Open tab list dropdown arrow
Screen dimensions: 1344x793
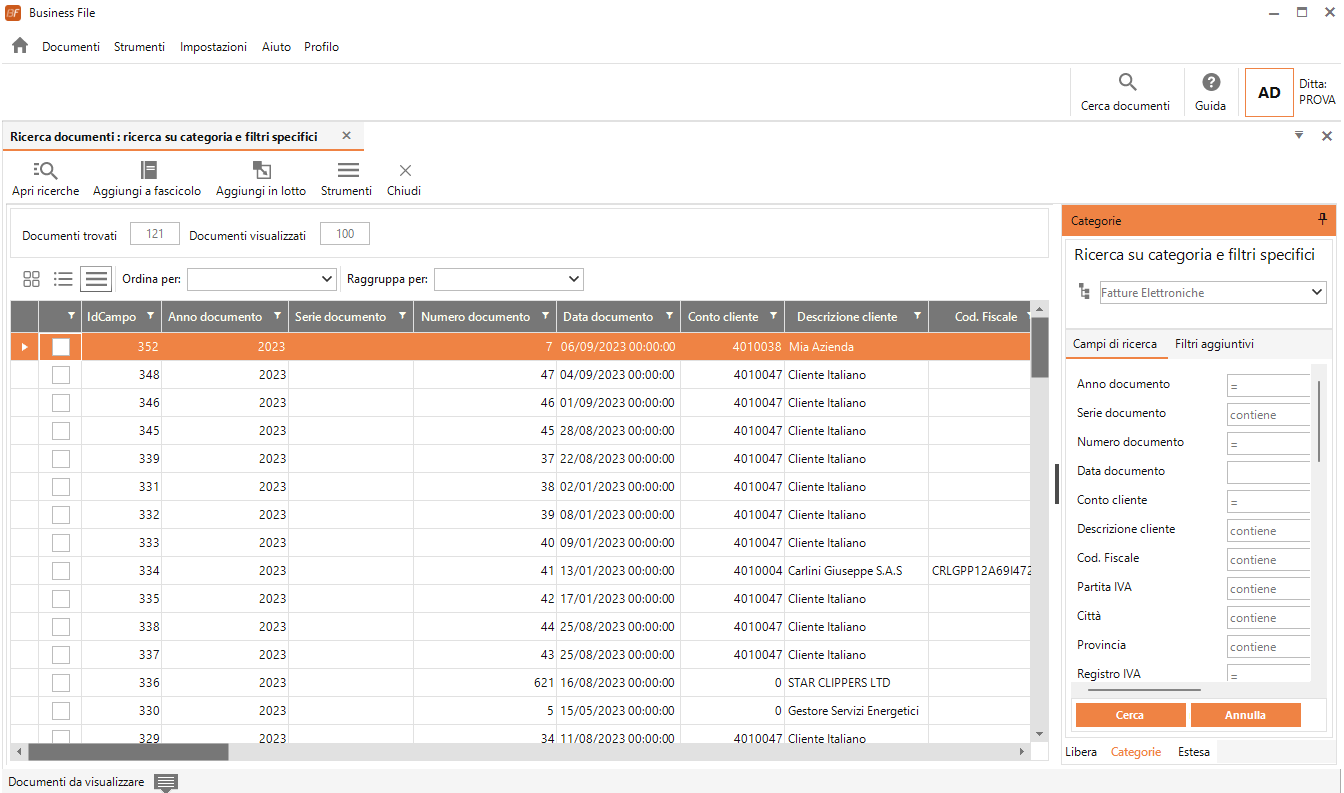pos(1299,135)
